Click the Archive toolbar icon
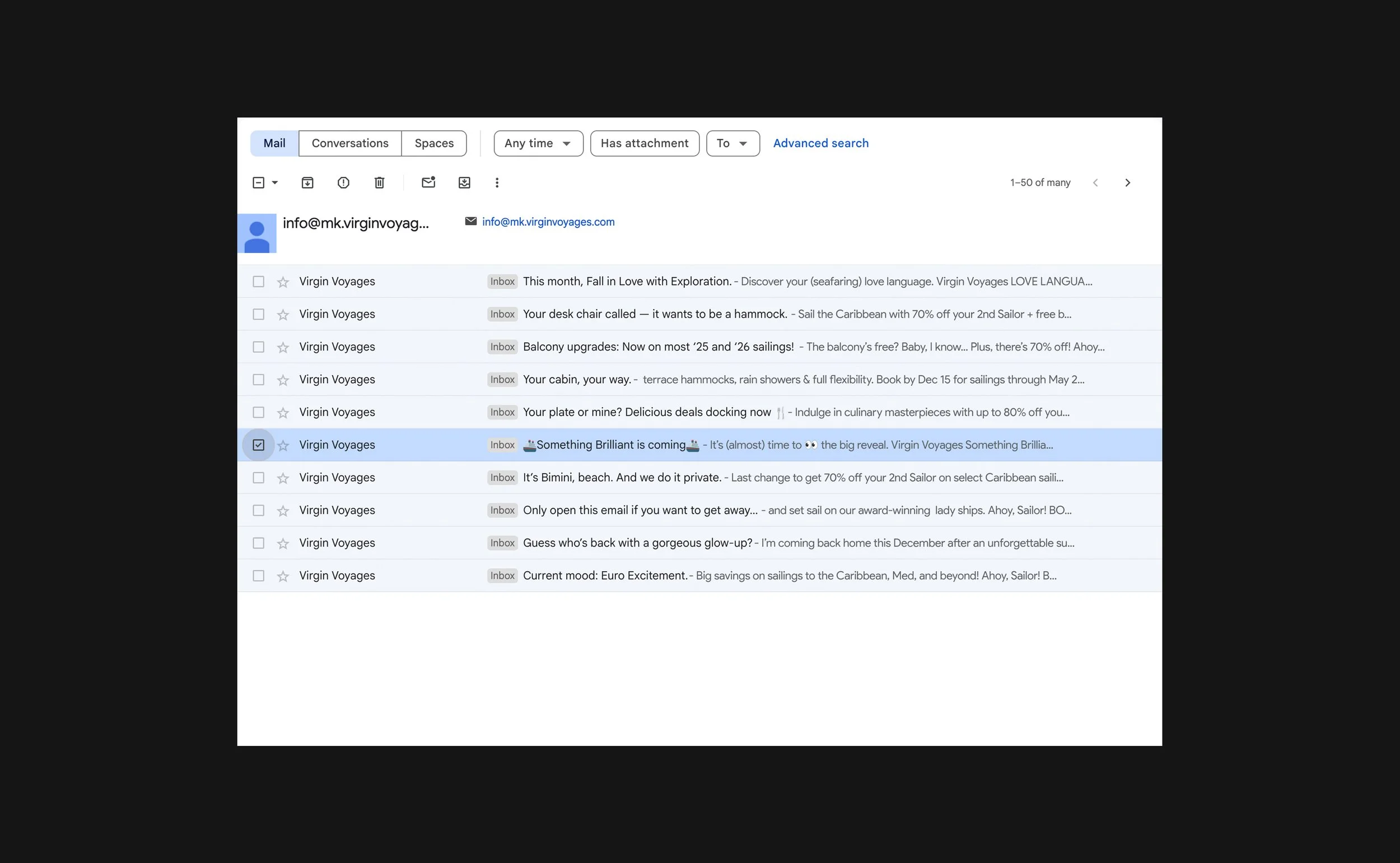 (307, 183)
